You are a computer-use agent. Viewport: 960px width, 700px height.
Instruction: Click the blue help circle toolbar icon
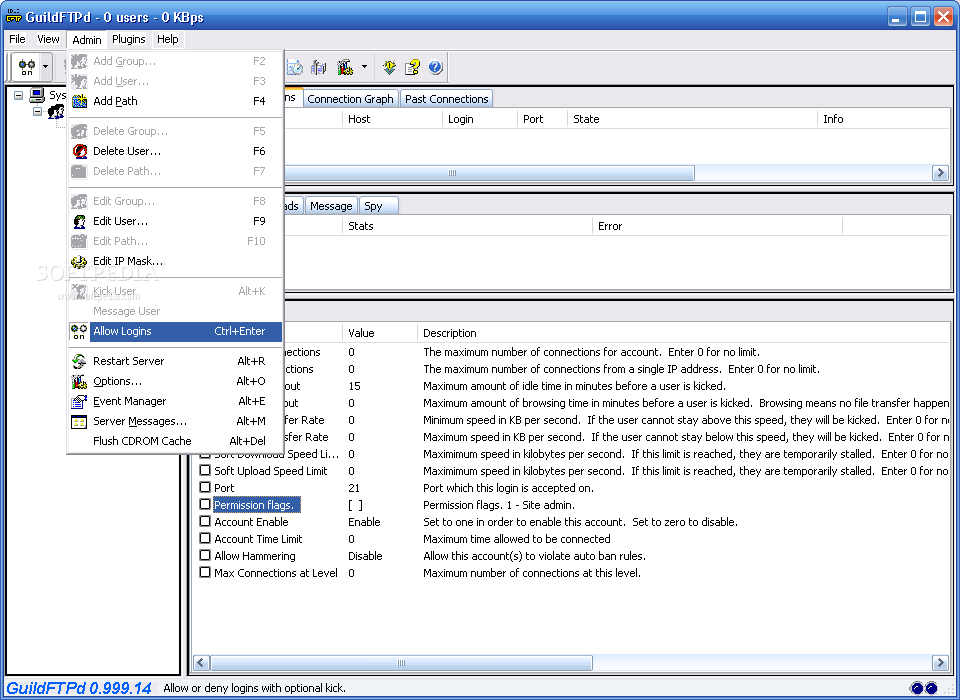coord(435,67)
